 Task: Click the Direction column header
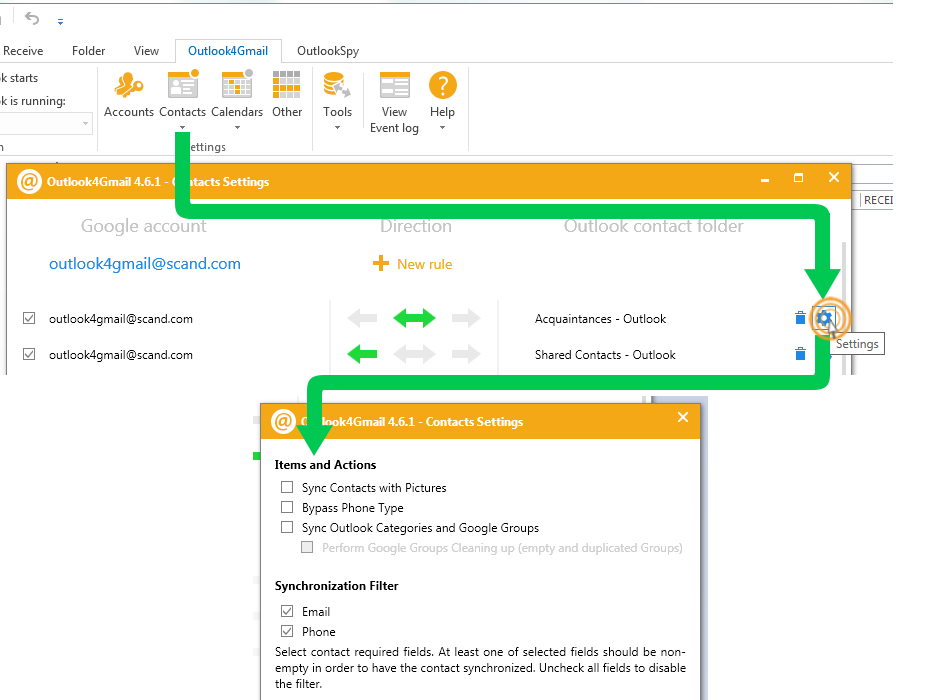tap(416, 226)
